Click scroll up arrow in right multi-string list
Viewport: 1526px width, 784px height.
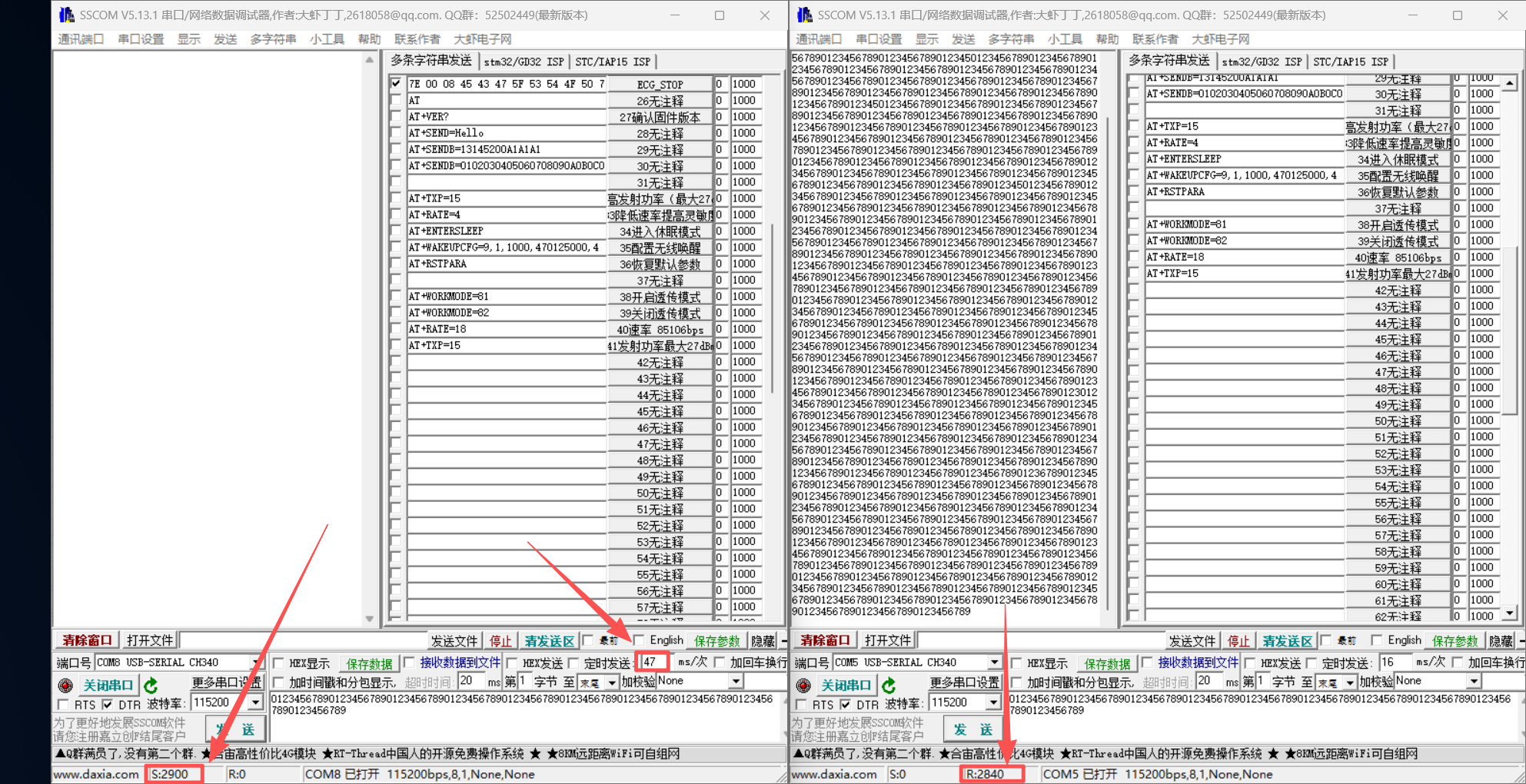coord(1510,82)
